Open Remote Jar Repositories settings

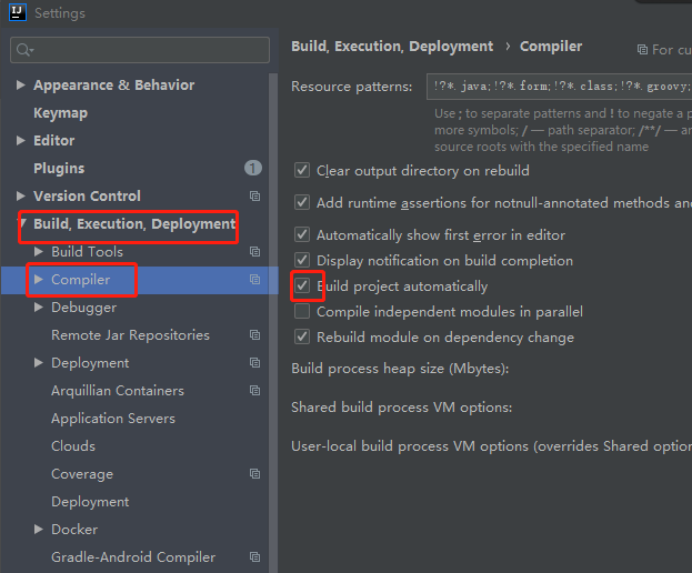pos(130,335)
